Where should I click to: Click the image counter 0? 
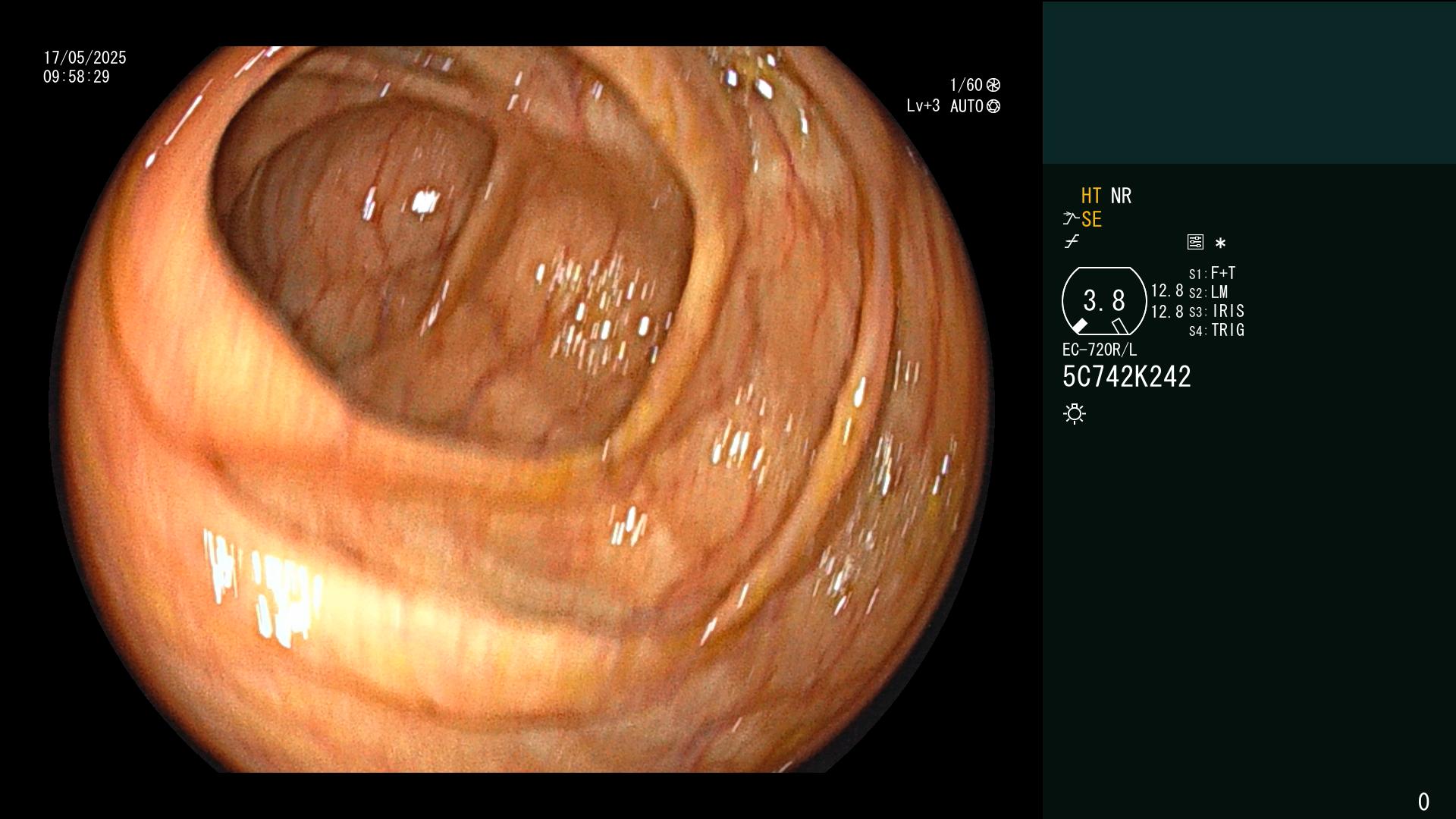coord(1423,802)
